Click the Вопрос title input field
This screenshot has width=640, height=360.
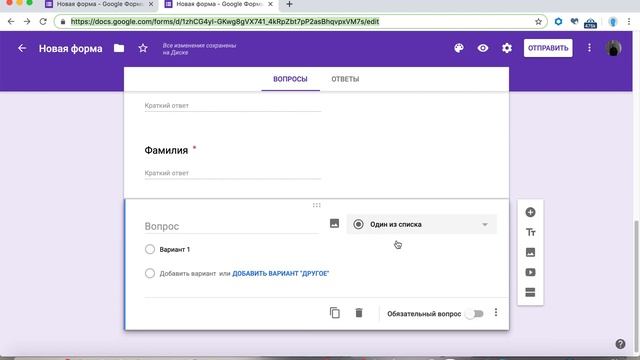[x=231, y=226]
